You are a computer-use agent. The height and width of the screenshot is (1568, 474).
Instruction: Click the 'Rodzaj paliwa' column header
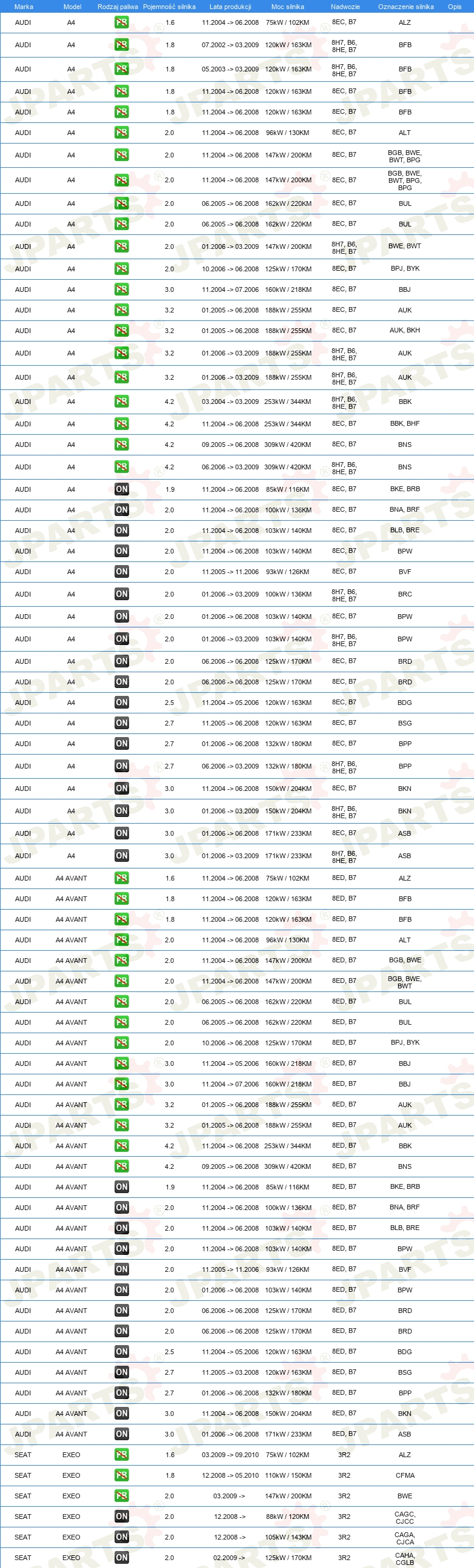(118, 7)
